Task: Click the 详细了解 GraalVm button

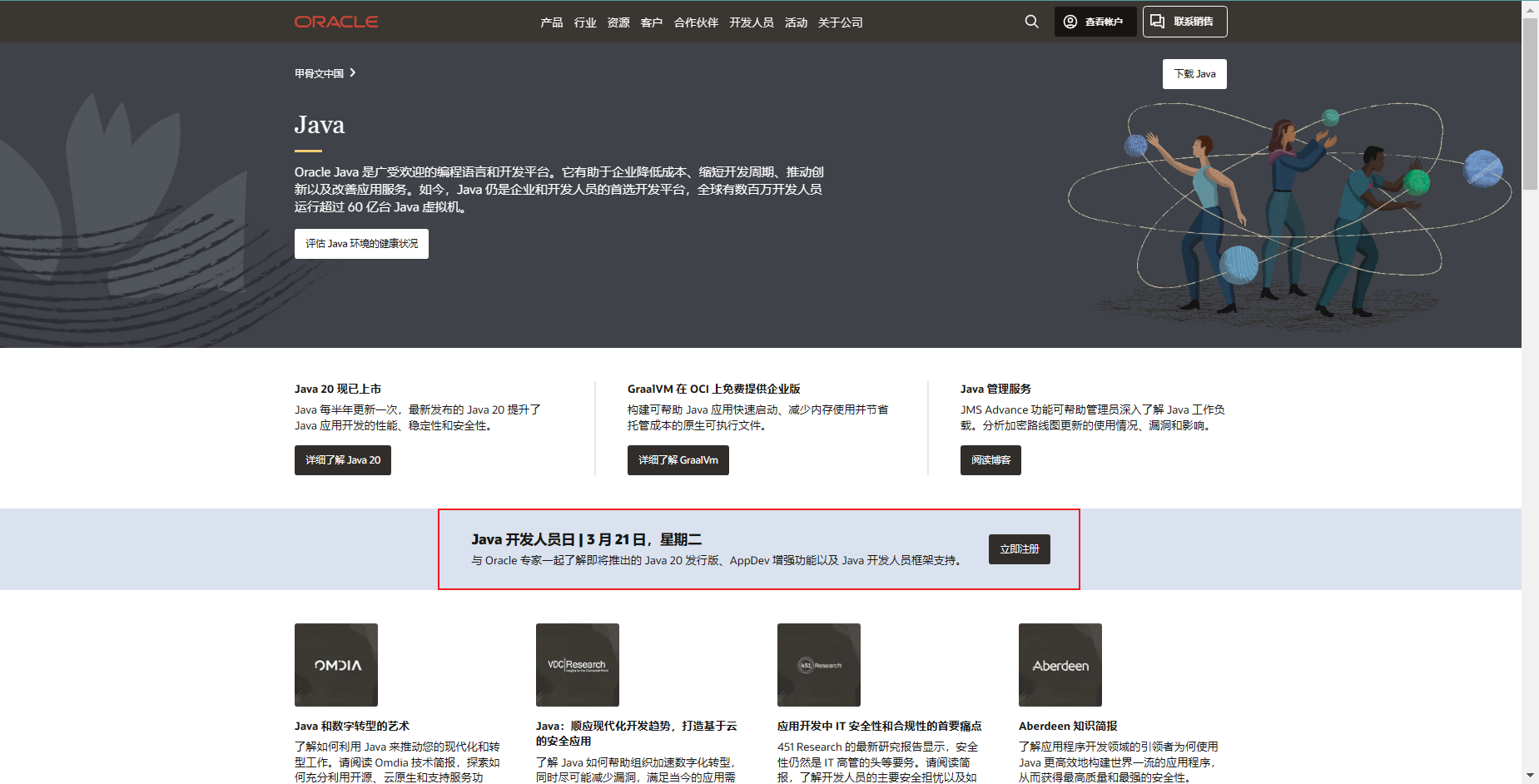Action: point(678,460)
